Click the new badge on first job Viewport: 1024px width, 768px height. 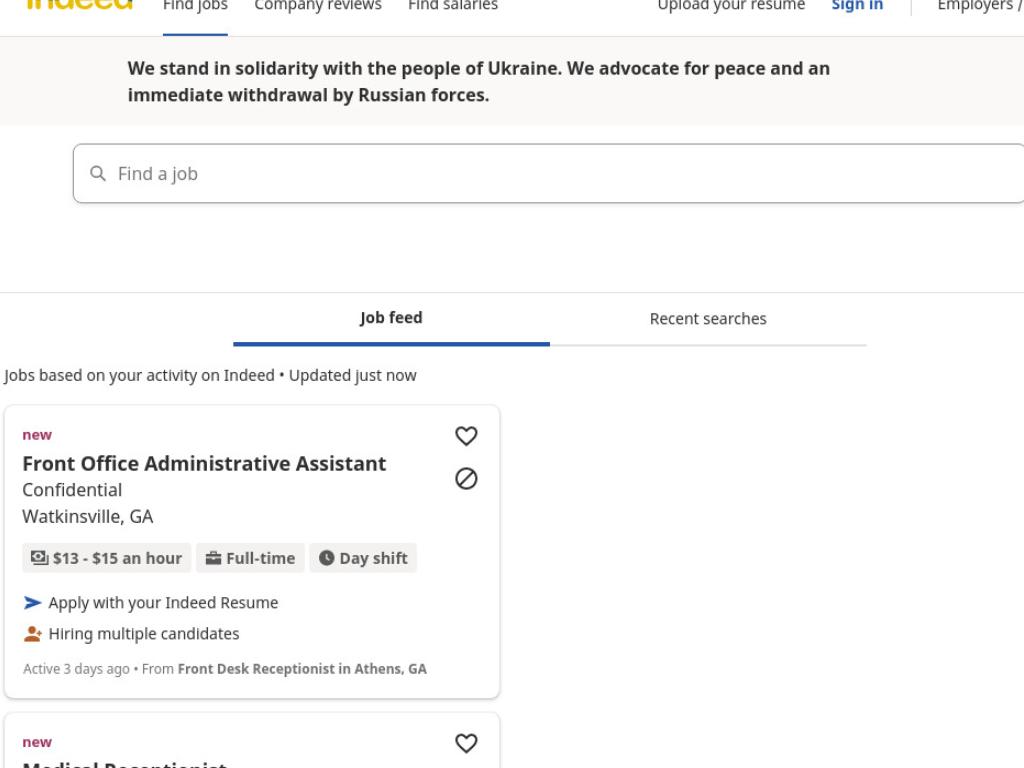pos(37,435)
